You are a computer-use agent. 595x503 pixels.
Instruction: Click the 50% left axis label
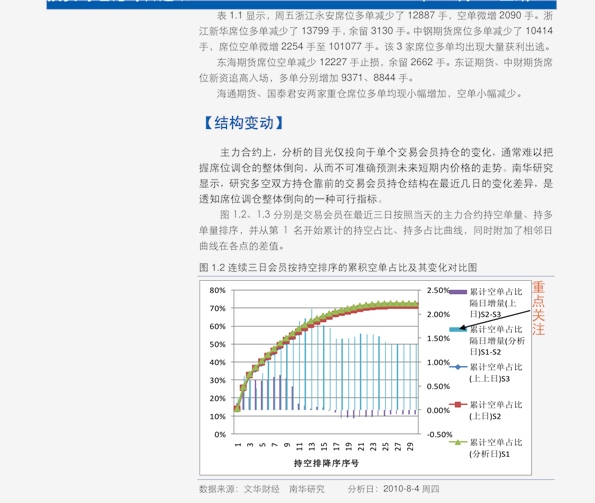click(x=217, y=344)
